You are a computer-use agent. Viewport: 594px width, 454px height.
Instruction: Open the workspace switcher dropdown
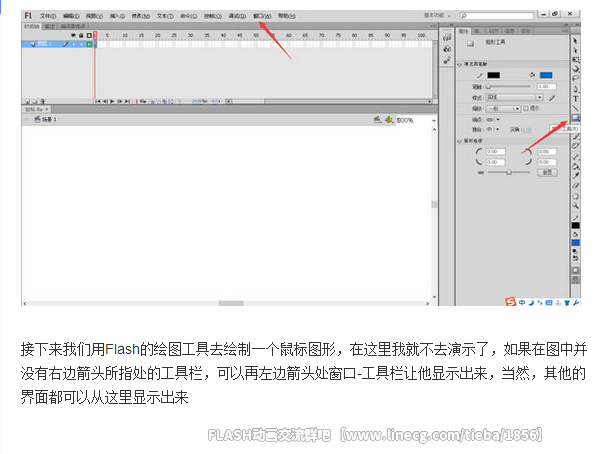[438, 15]
